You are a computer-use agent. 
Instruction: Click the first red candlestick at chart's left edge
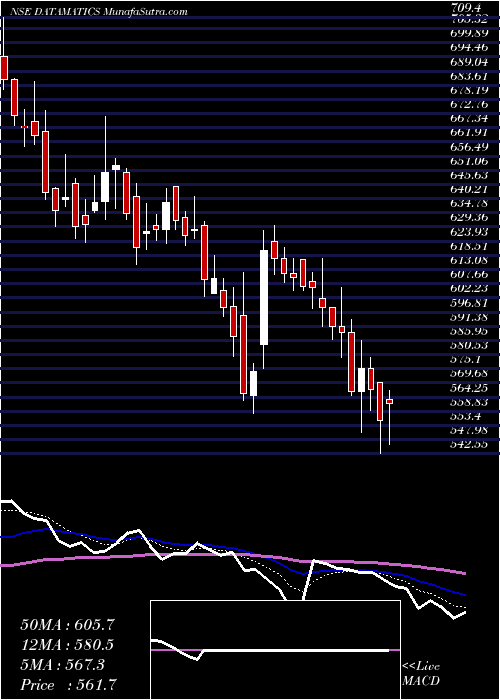coord(4,68)
